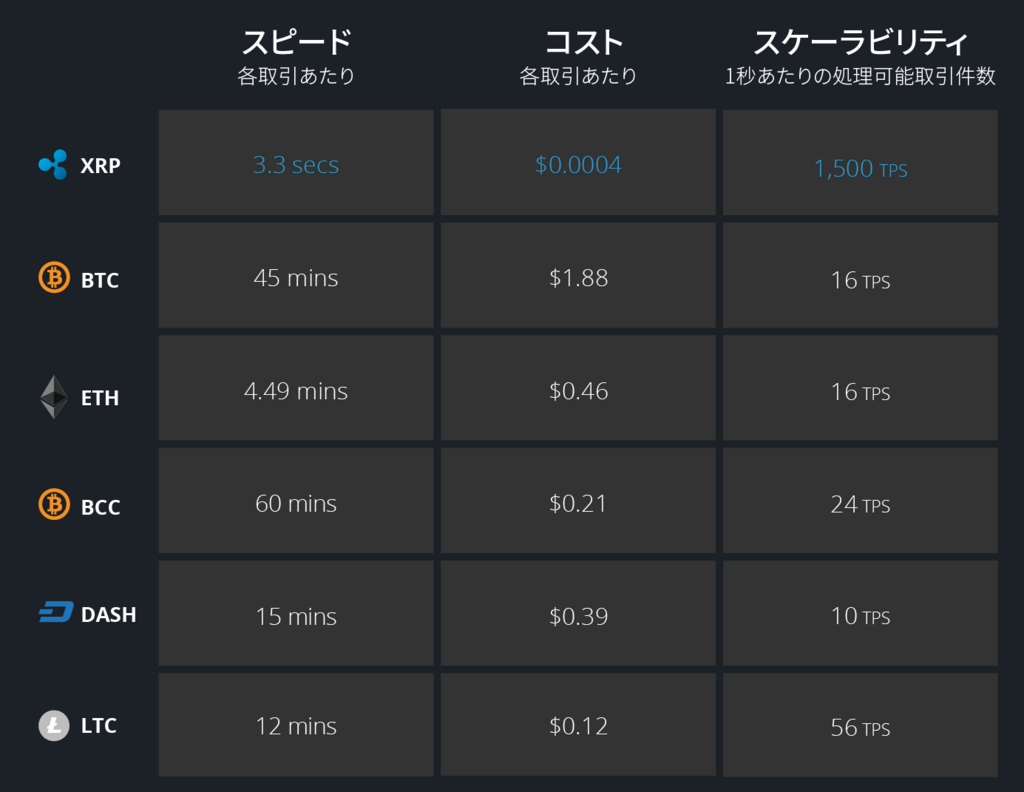Screen dimensions: 1024x792
Task: Click the LTC 56 TPS cell
Action: point(860,725)
